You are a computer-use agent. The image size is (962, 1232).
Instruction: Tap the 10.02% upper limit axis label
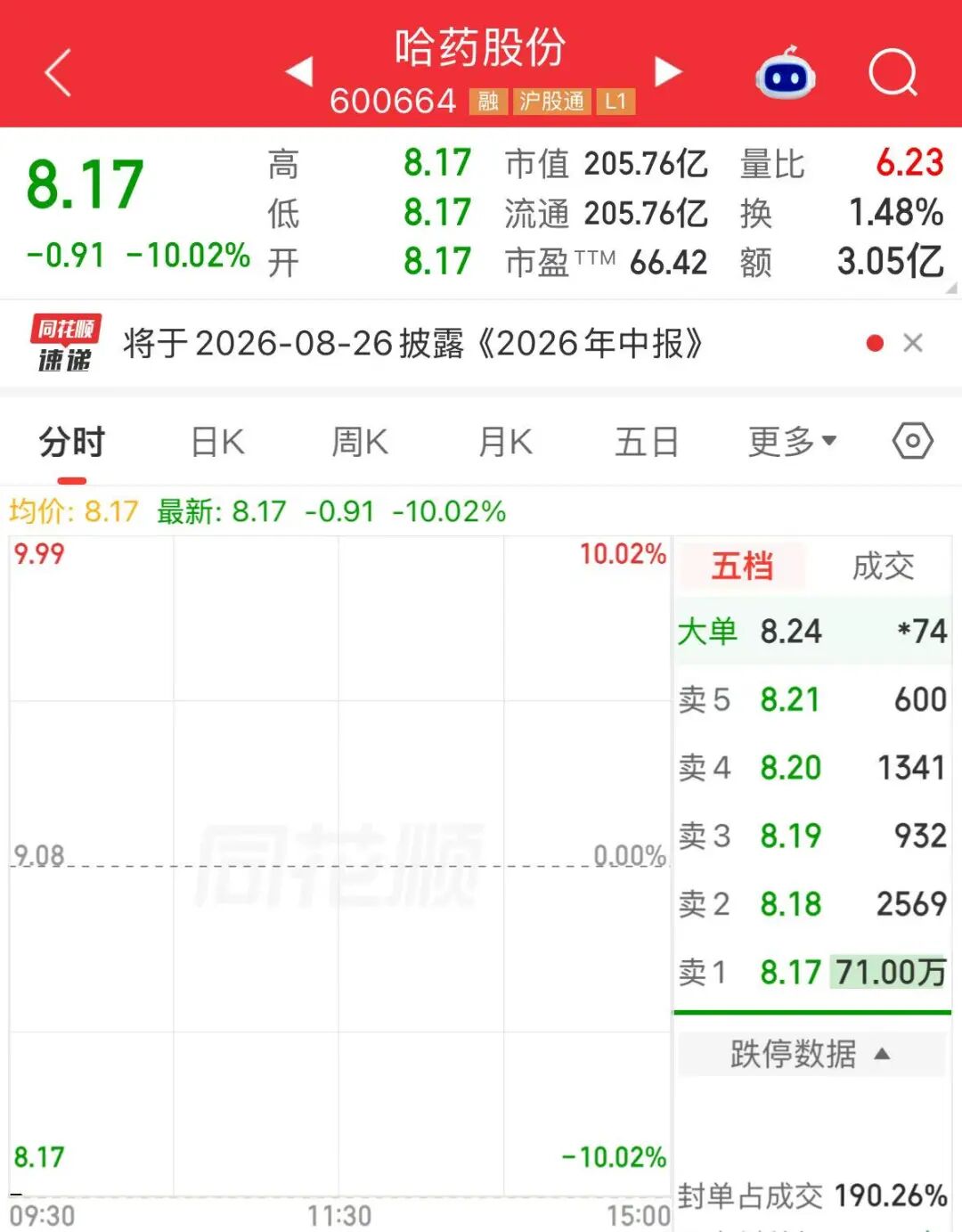623,554
